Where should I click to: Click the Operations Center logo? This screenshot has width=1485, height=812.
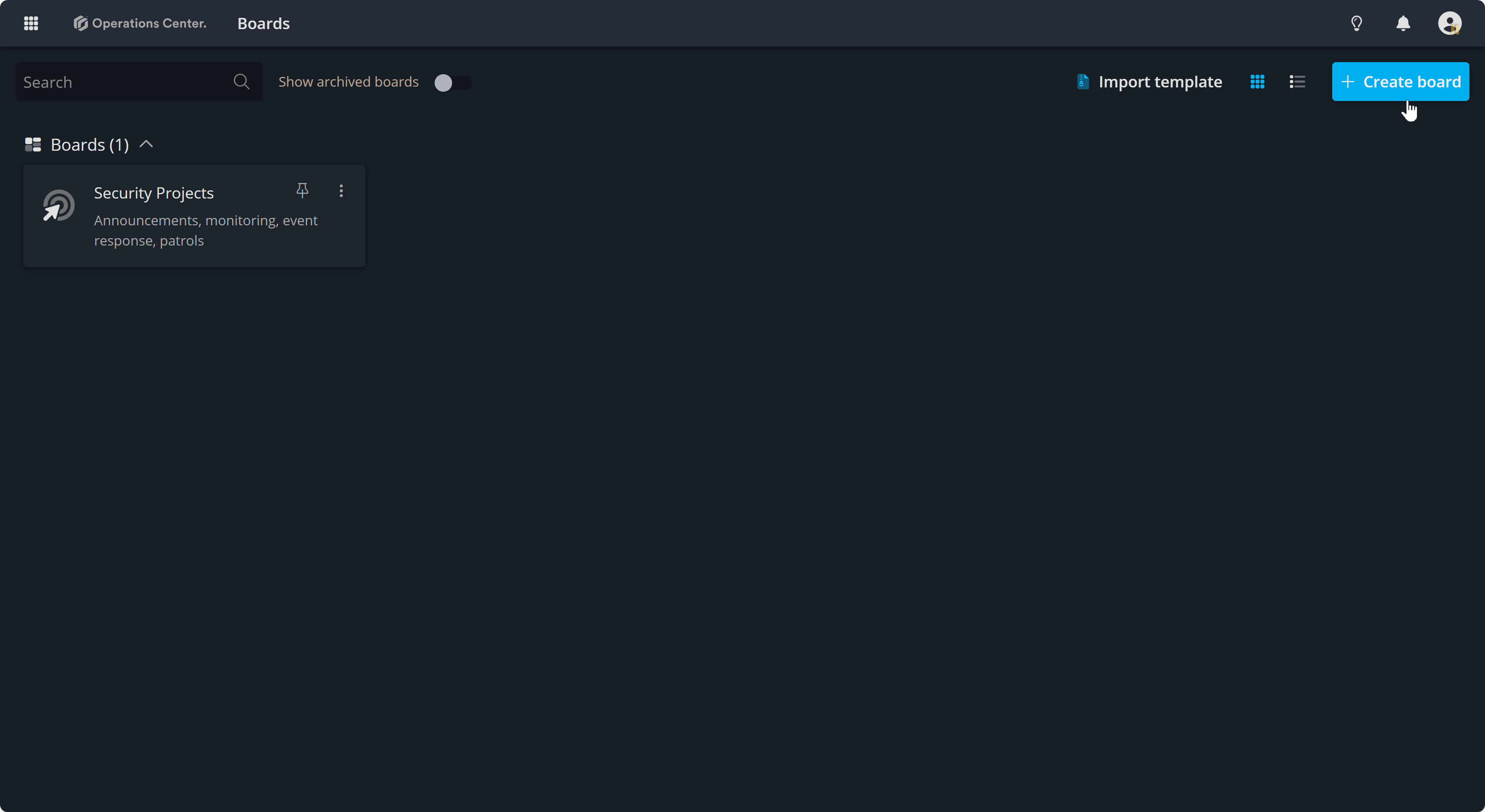point(140,24)
